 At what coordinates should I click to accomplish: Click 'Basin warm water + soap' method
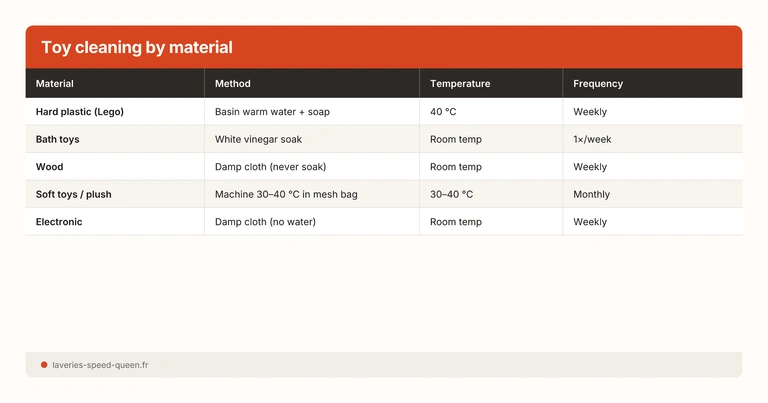(272, 112)
